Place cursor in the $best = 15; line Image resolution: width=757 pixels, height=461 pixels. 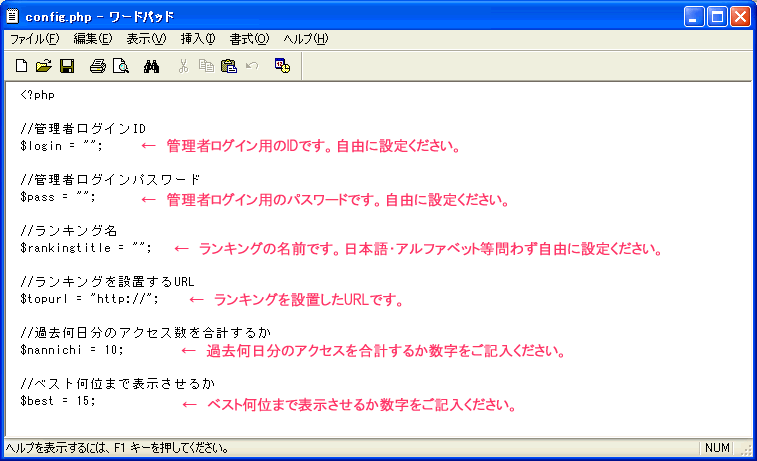pos(58,401)
